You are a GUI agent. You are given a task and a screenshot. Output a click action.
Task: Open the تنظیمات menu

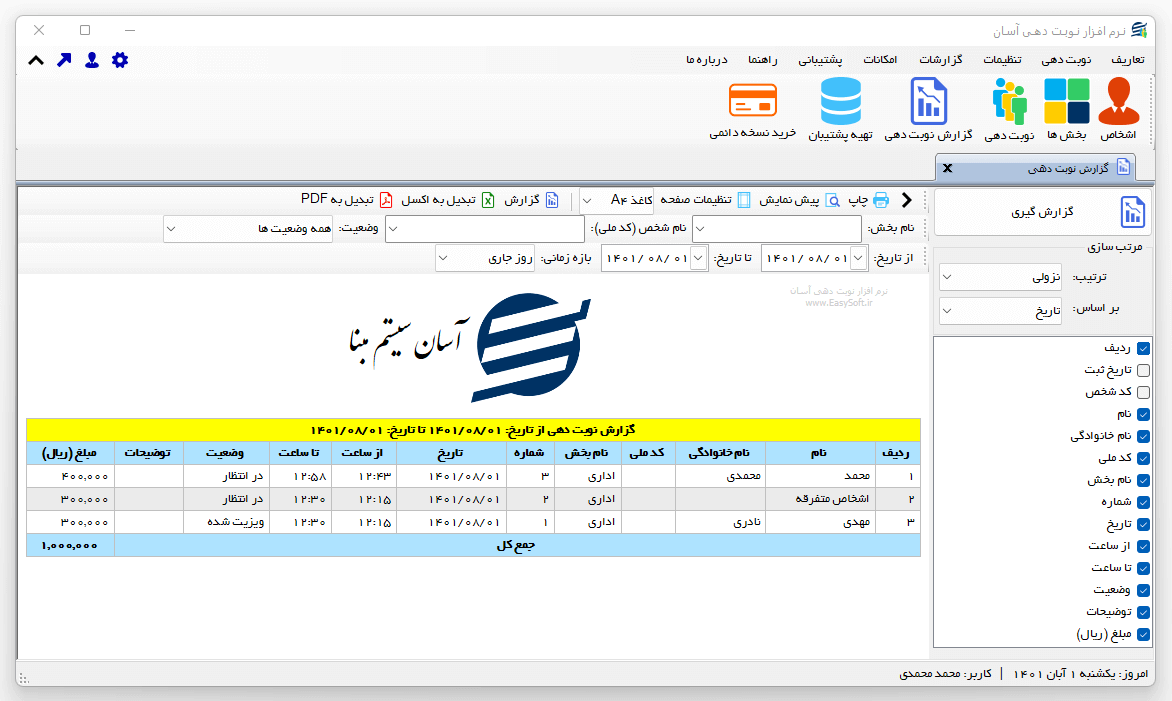[x=1002, y=60]
